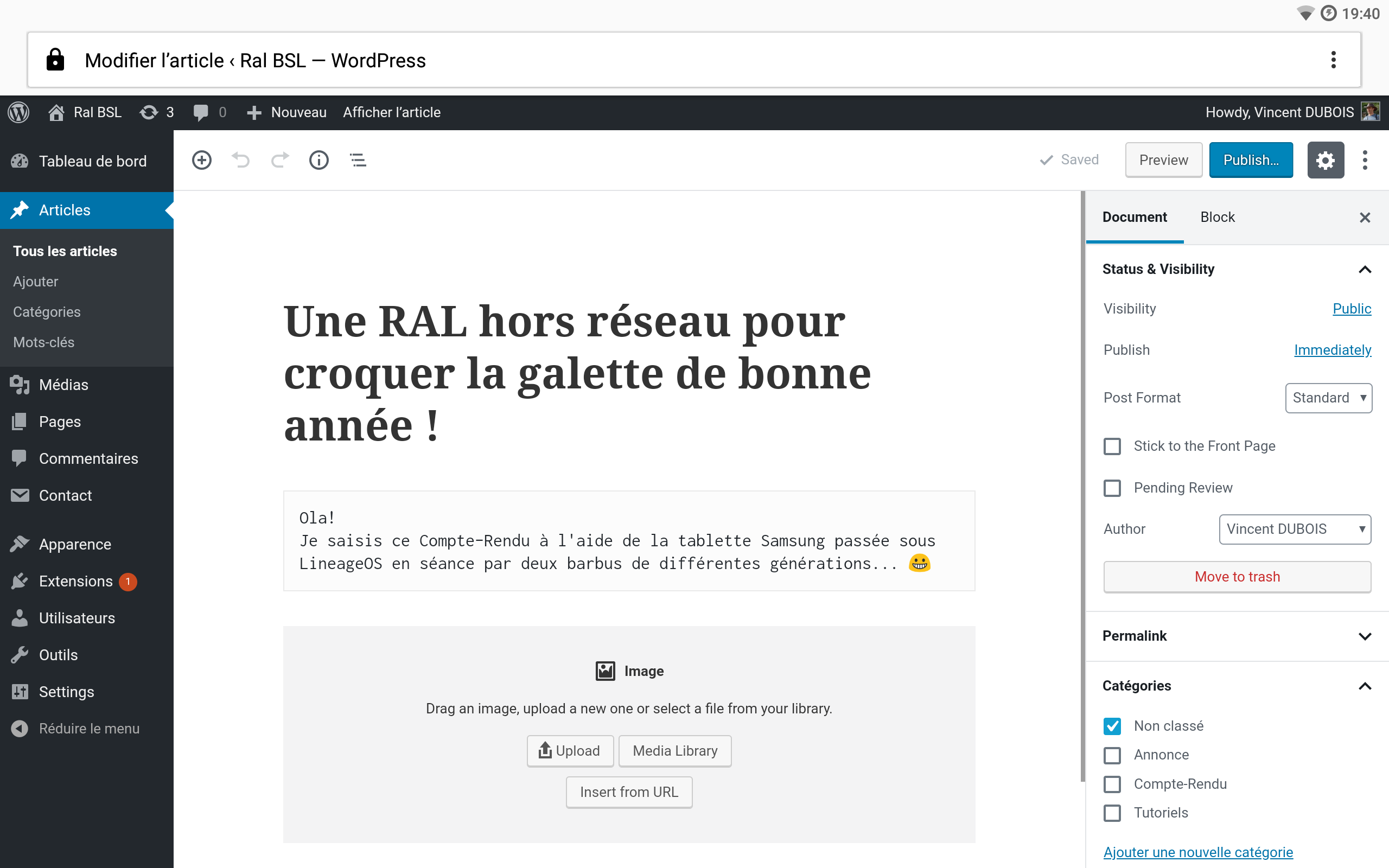
Task: Click the user avatar thumbnail
Action: pos(1371,112)
